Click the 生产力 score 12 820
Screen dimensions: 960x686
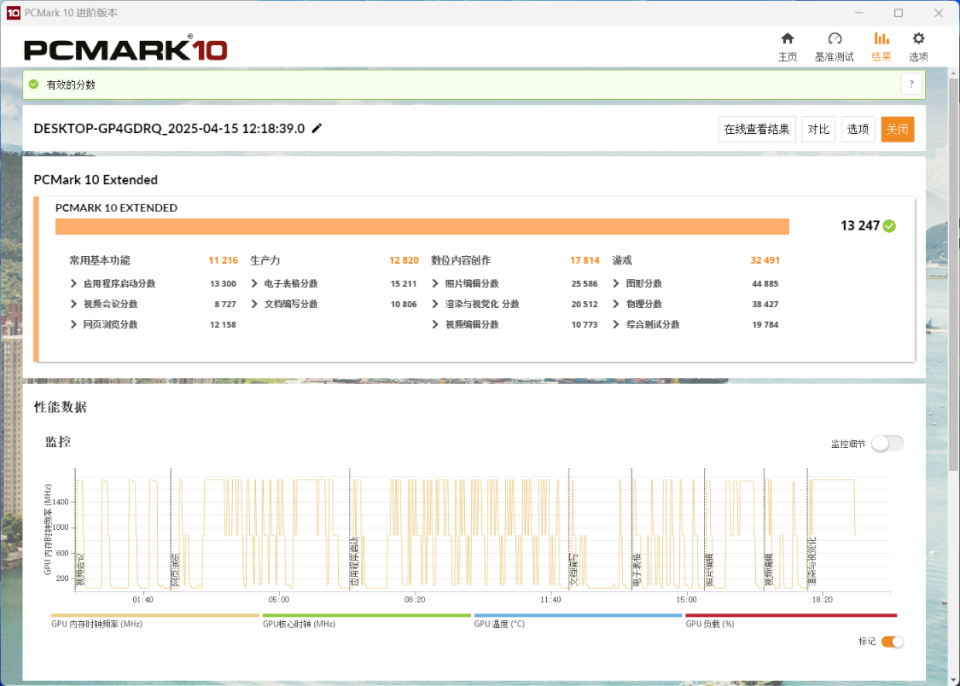click(x=404, y=260)
